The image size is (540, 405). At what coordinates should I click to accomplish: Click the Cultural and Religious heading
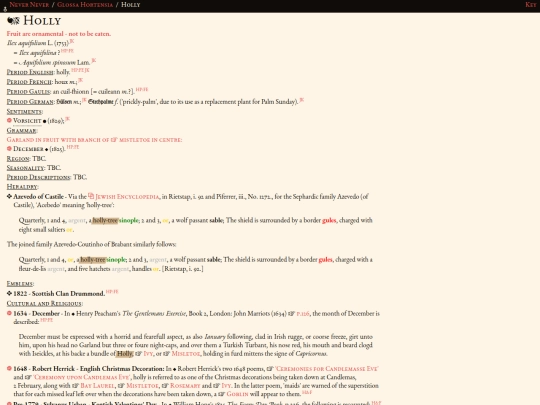[x=44, y=303]
